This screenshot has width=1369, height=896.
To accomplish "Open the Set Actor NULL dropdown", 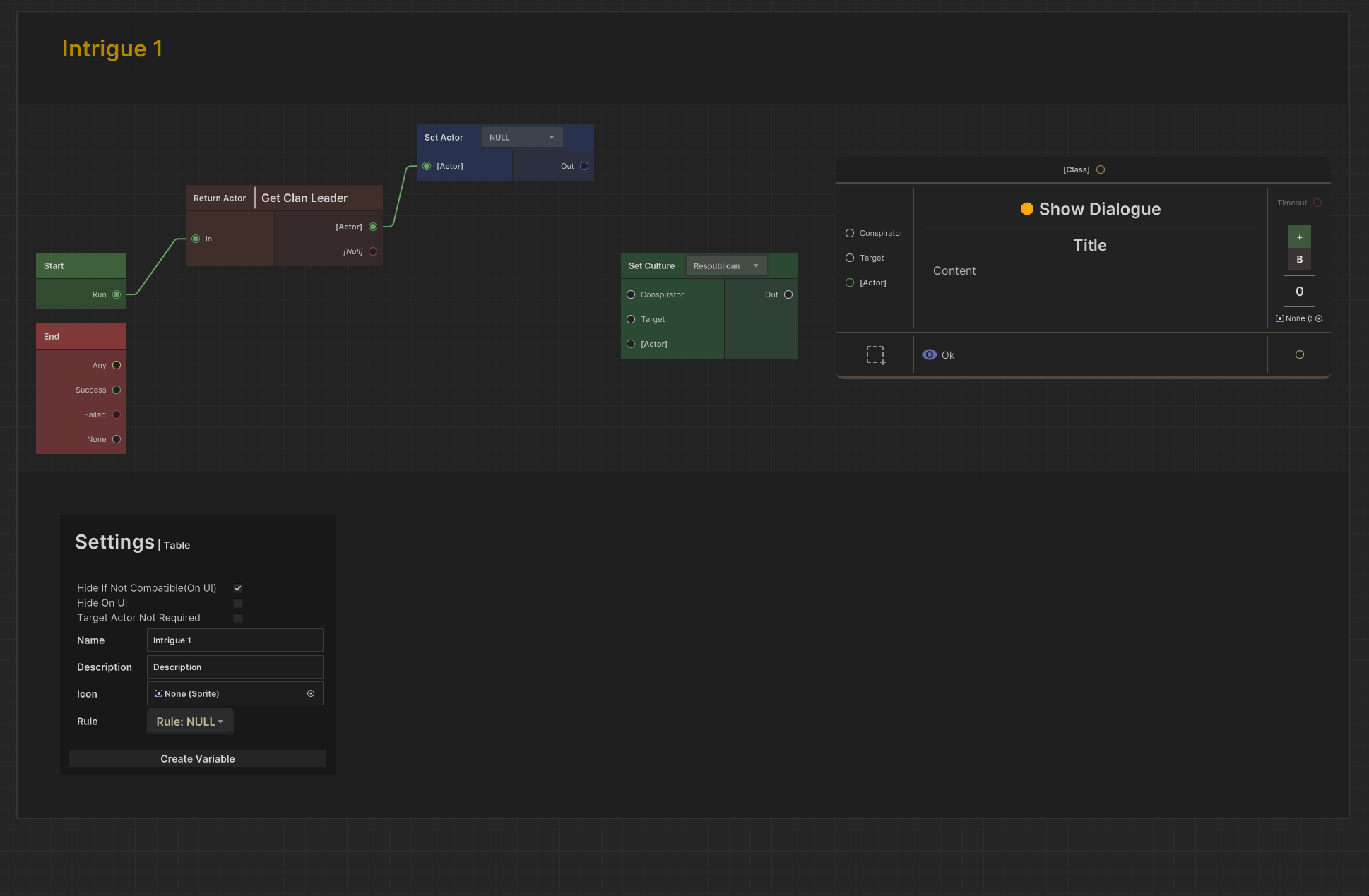I will tap(522, 137).
